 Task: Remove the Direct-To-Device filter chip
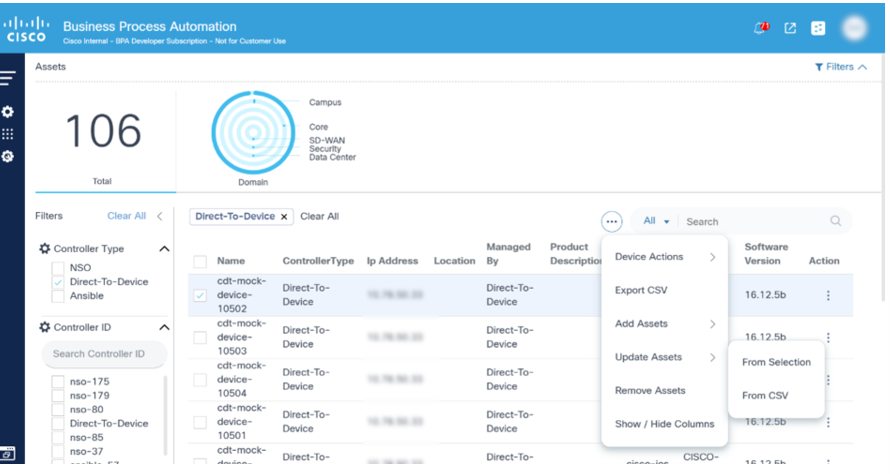coord(284,216)
